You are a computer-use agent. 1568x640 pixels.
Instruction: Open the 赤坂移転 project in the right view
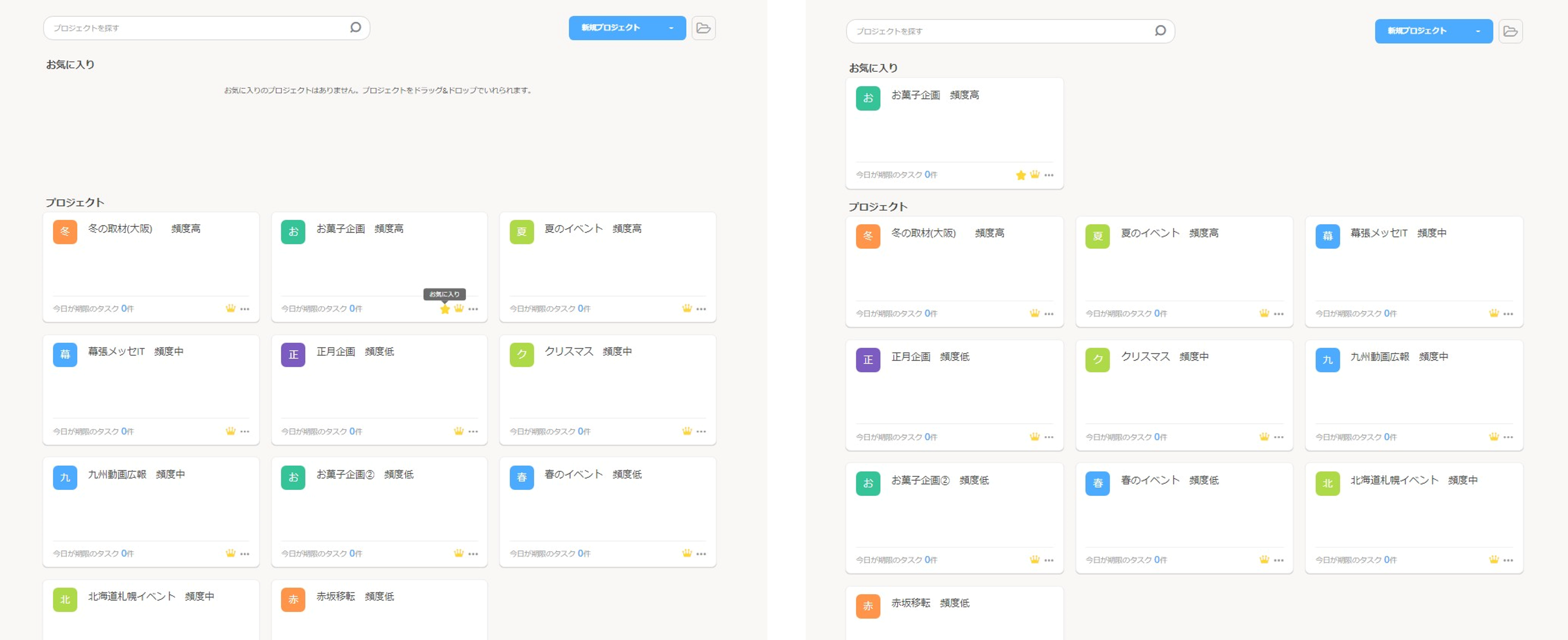(x=910, y=603)
